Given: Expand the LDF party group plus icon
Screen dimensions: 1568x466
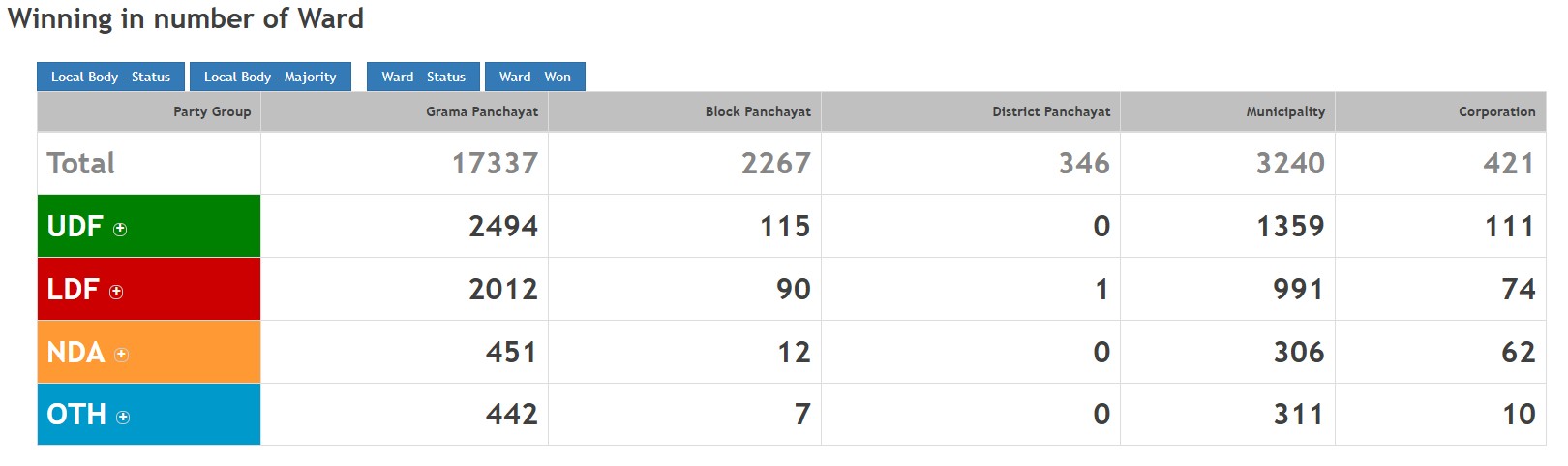Looking at the screenshot, I should point(116,292).
